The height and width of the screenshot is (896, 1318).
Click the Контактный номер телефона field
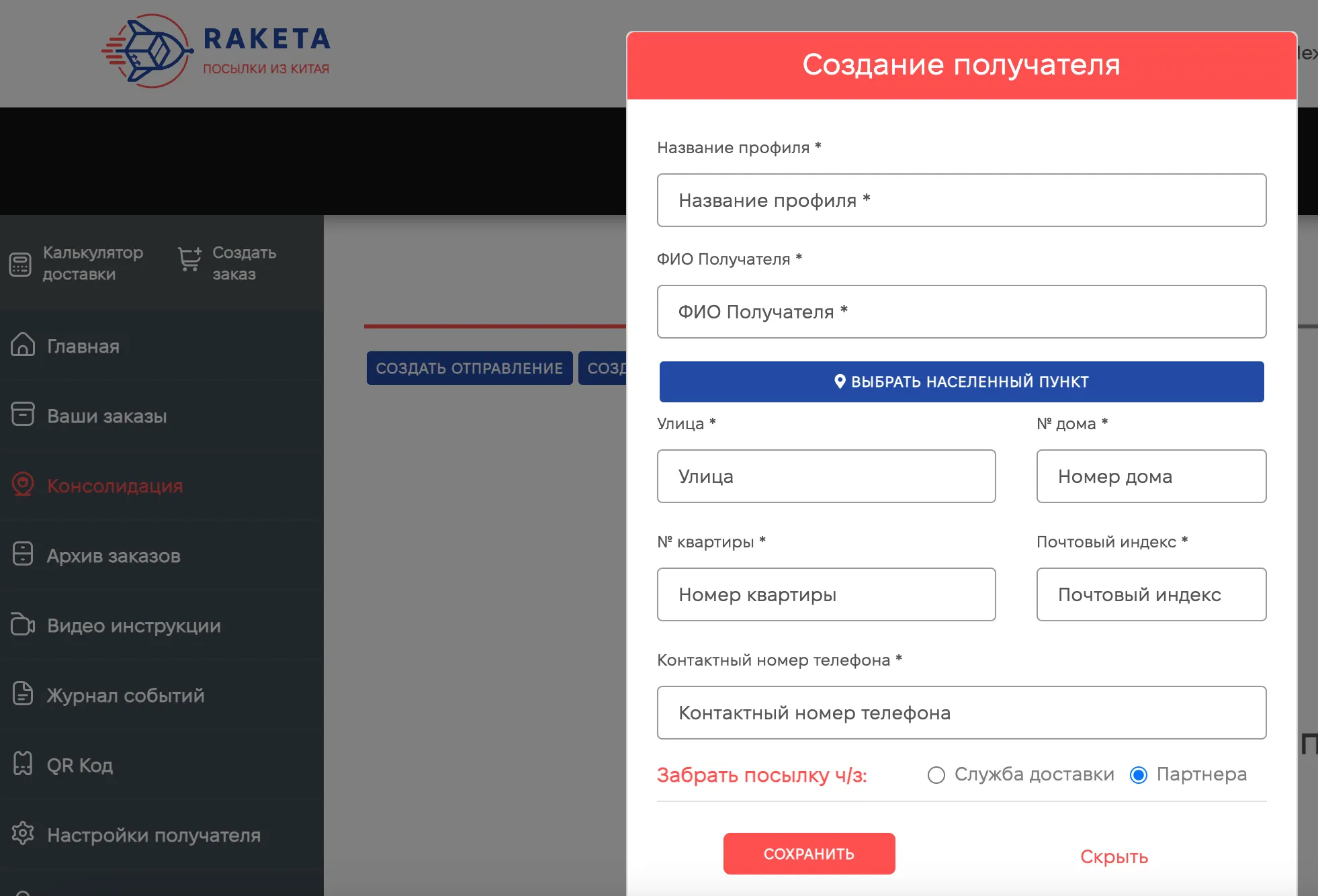pos(961,713)
